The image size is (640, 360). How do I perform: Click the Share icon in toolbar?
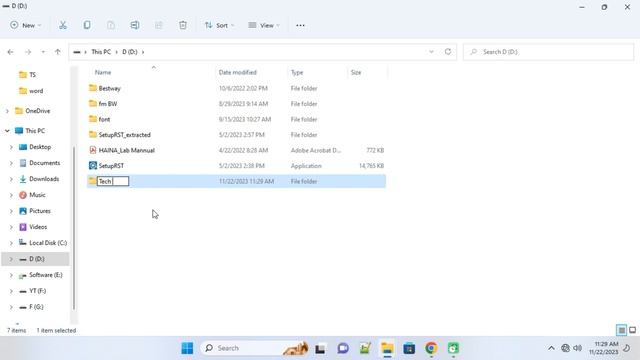coord(159,25)
